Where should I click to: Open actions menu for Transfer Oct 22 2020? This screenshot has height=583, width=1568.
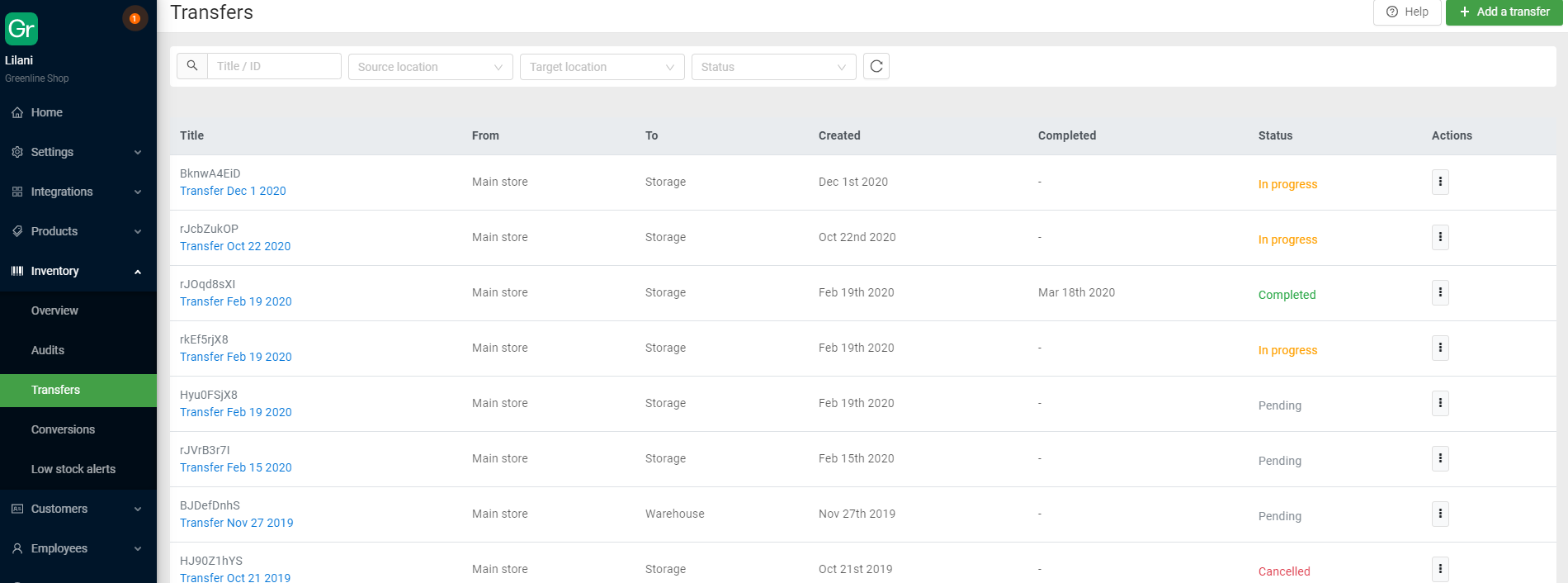click(x=1440, y=237)
